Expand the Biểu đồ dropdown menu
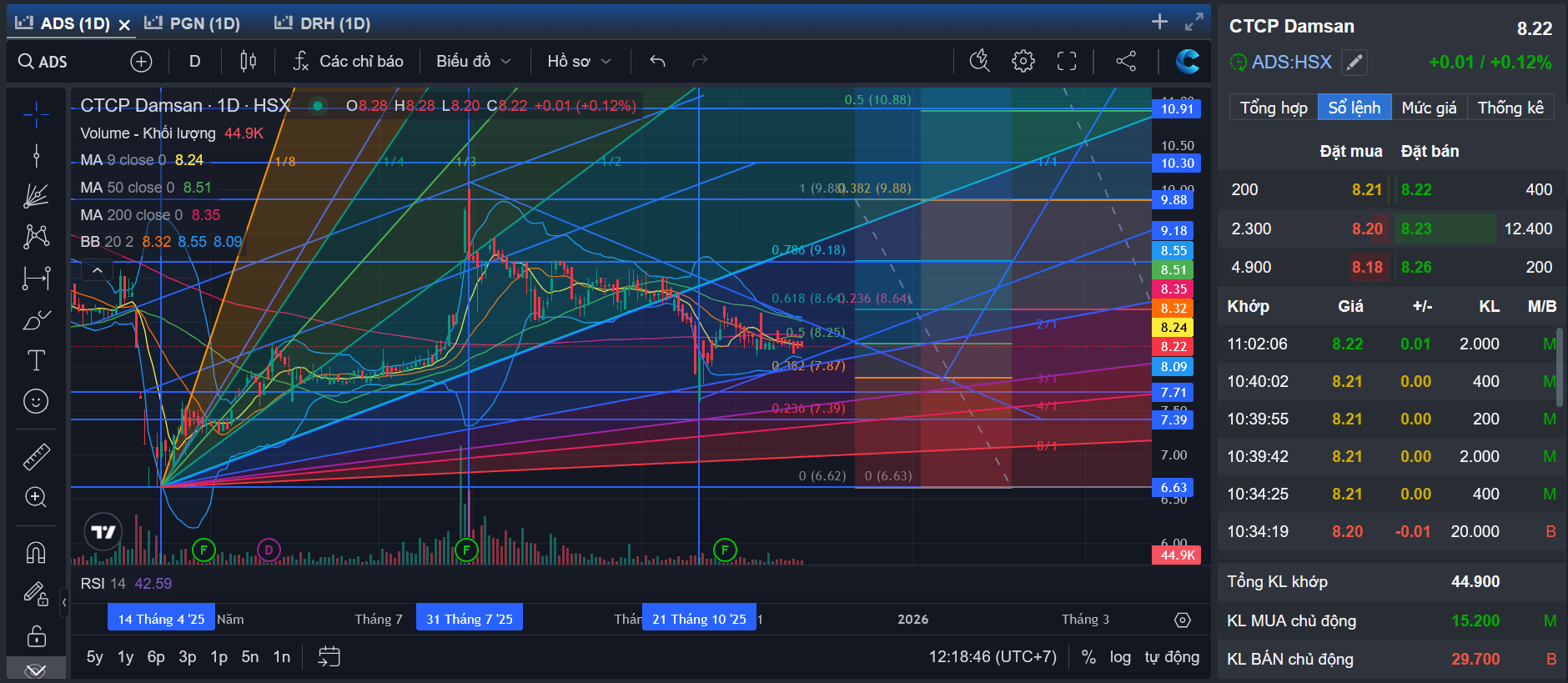Image resolution: width=1568 pixels, height=683 pixels. coord(474,61)
